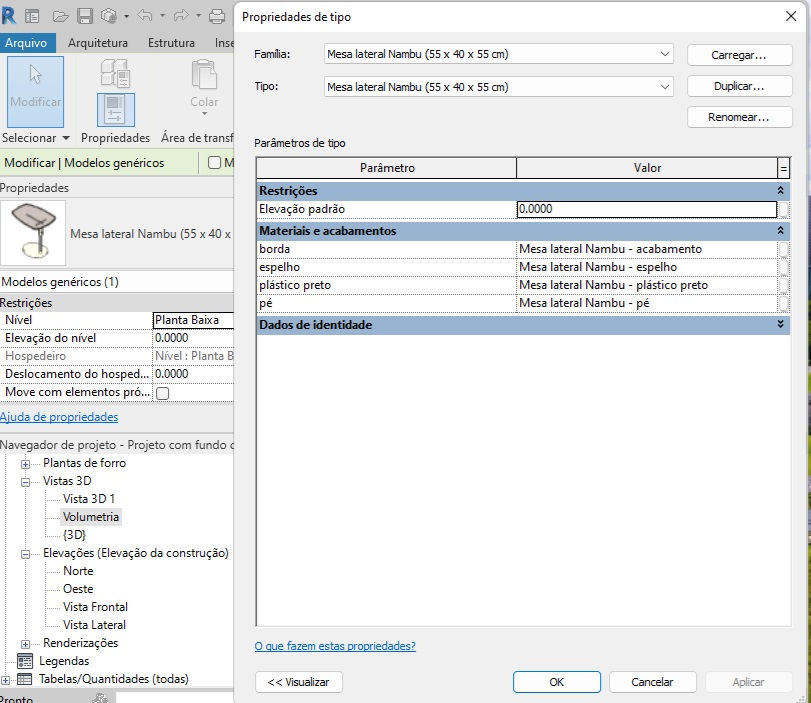Expand the Dados de identidade section
This screenshot has width=811, height=703.
point(780,324)
